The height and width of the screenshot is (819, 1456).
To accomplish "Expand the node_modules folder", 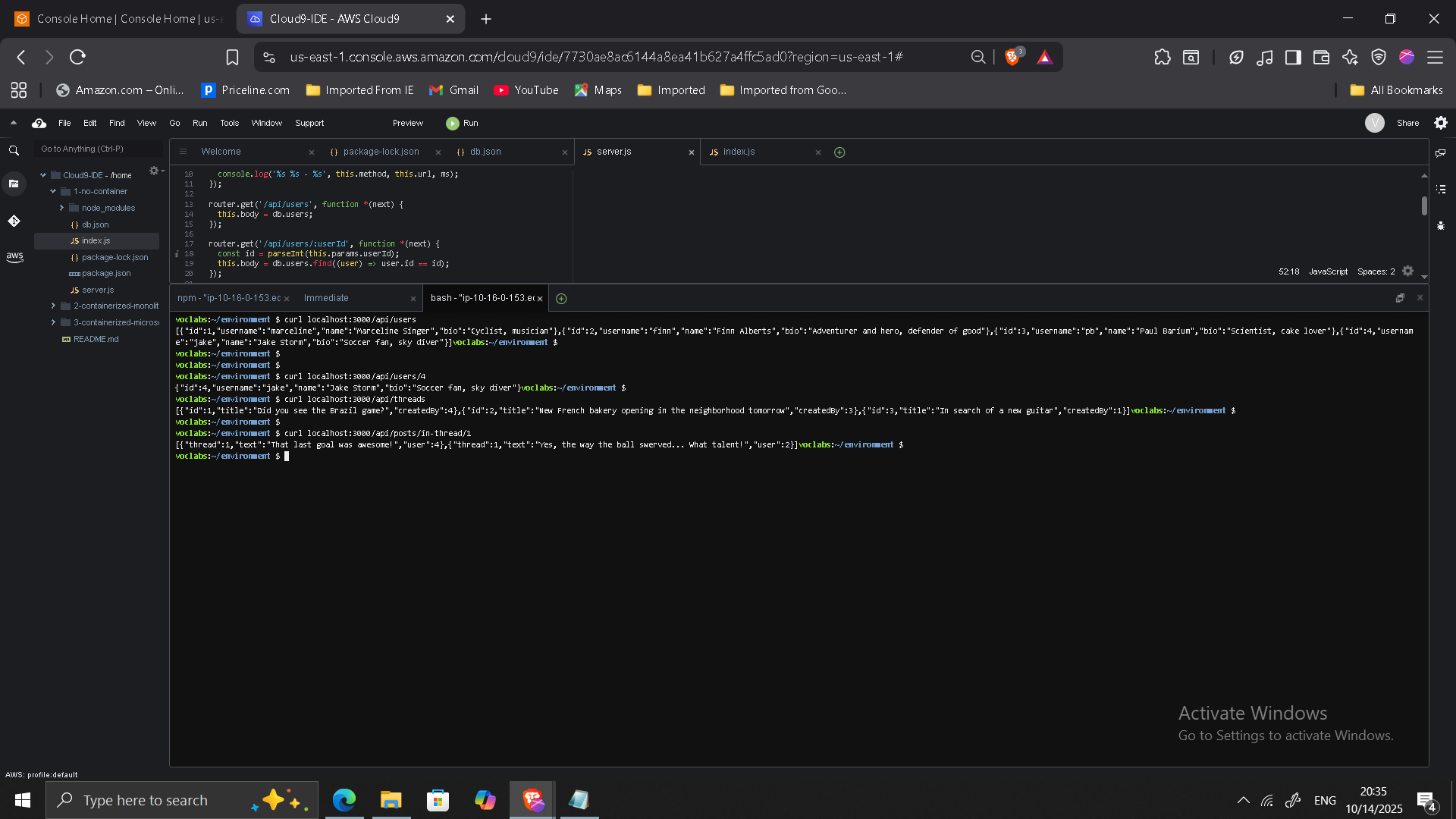I will [x=63, y=208].
